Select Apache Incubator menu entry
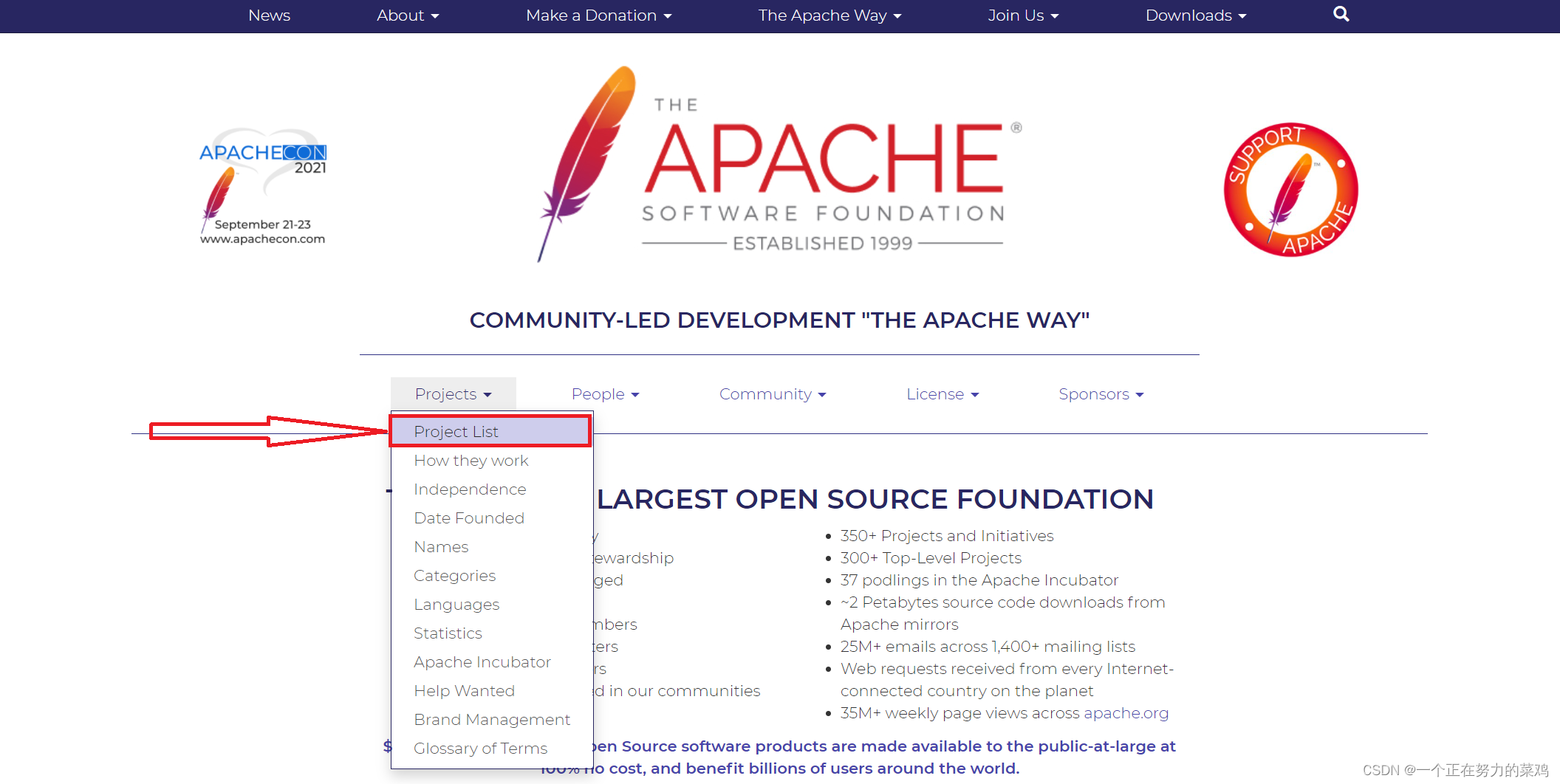The width and height of the screenshot is (1560, 784). (x=491, y=662)
